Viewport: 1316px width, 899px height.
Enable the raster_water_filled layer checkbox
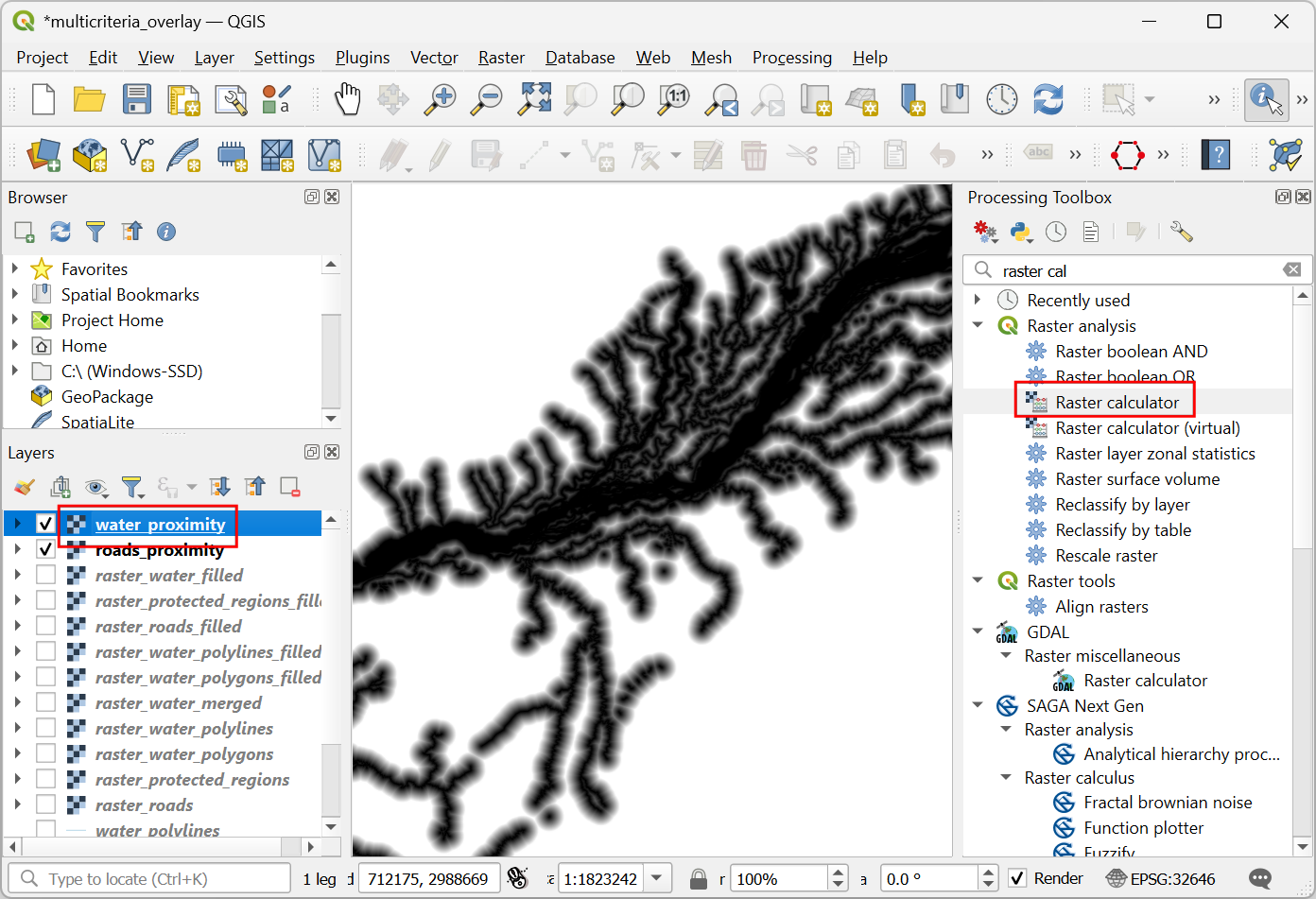click(x=45, y=575)
